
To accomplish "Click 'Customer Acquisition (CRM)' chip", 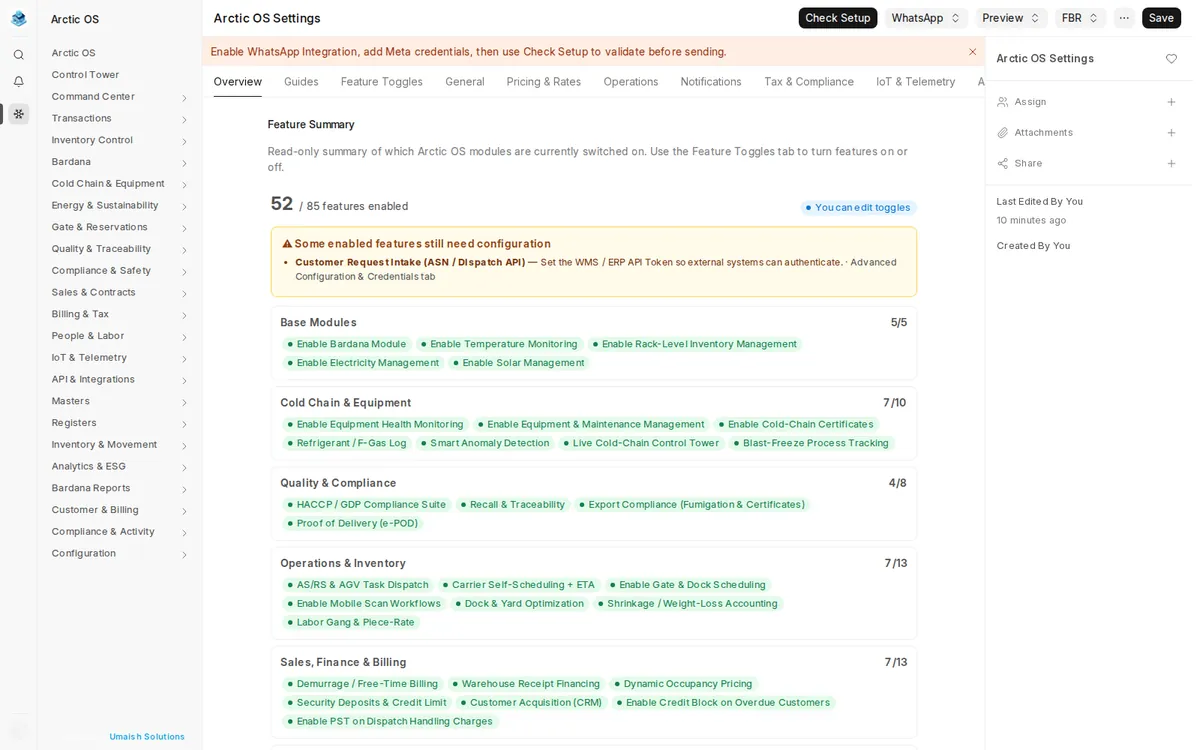I will (x=531, y=703).
